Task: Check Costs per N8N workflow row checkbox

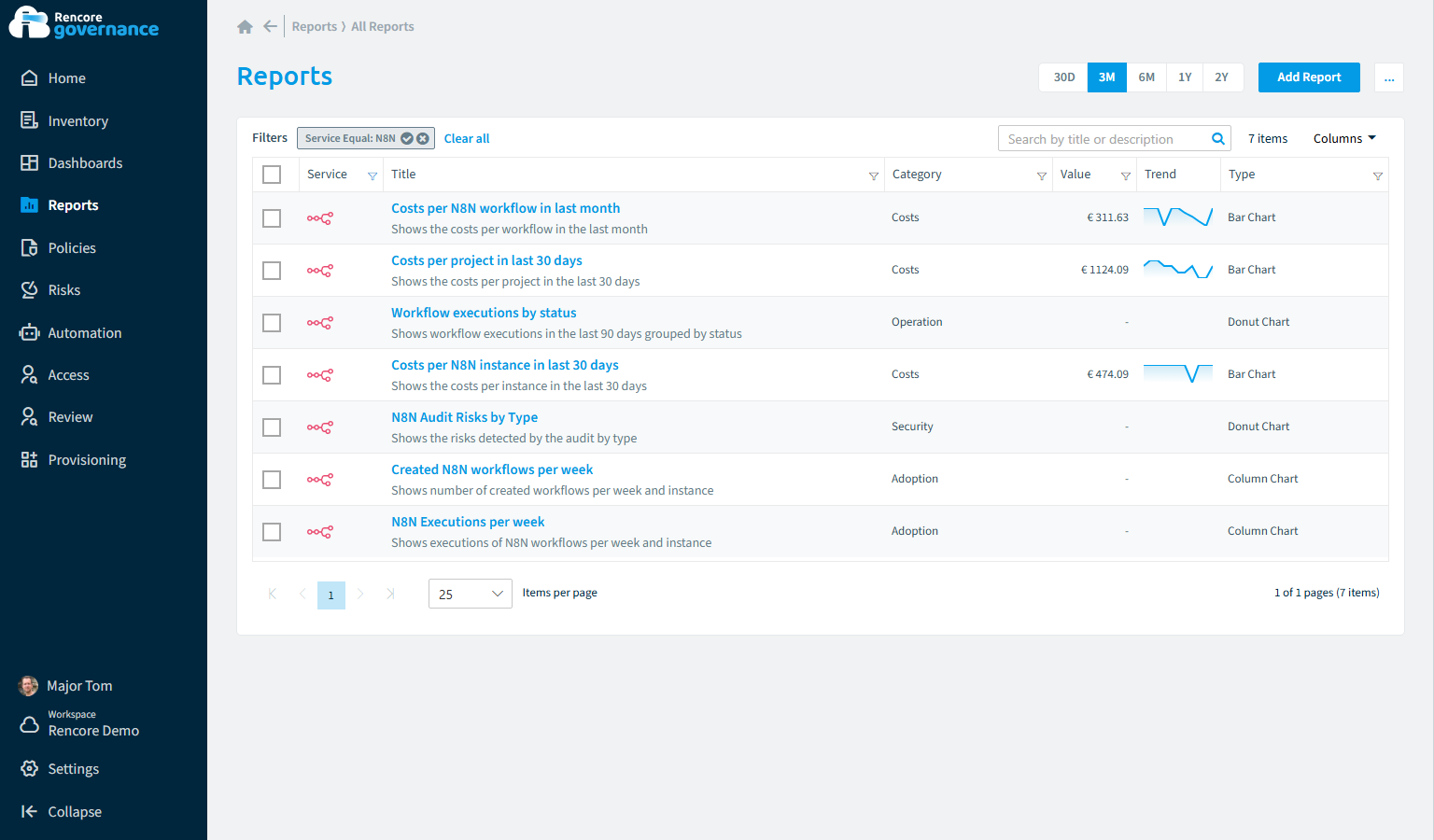Action: coord(272,218)
